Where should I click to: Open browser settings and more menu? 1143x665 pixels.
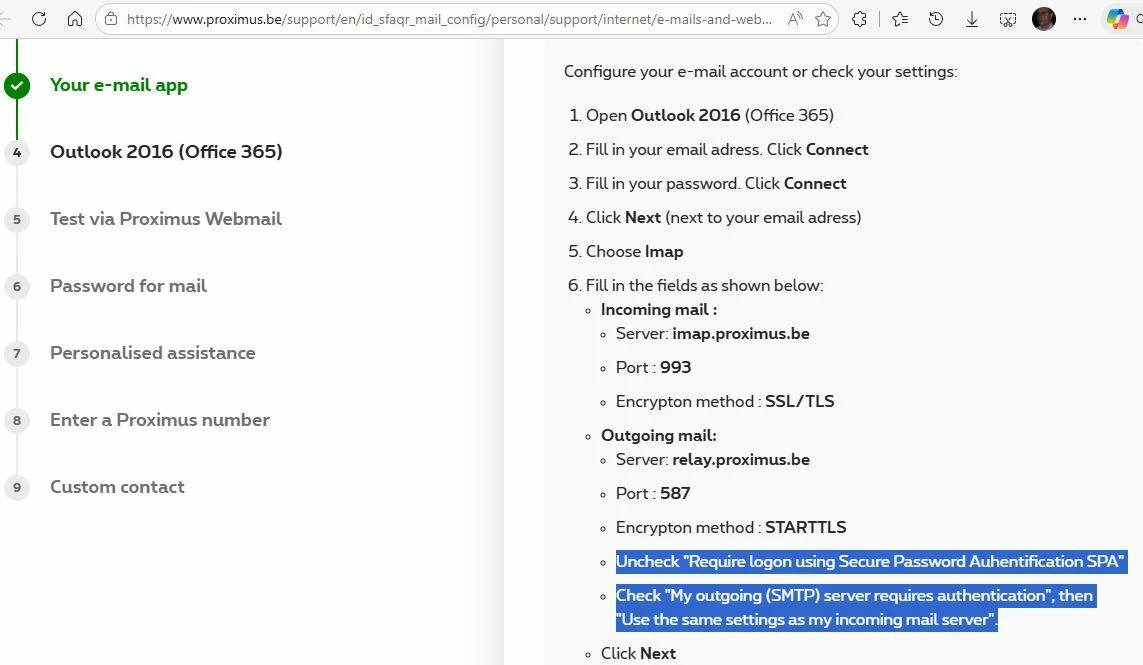1080,19
